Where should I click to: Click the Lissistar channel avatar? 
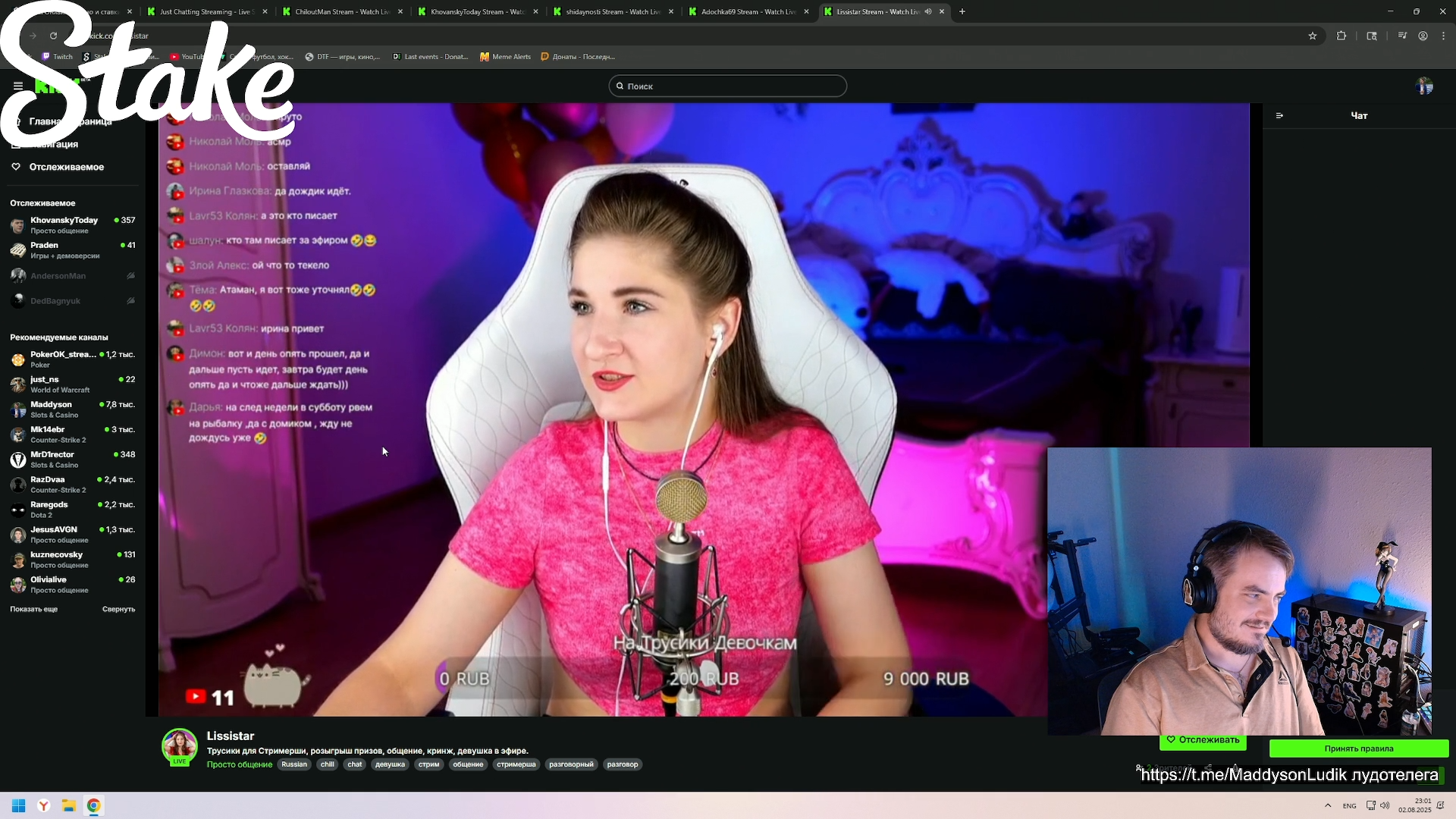click(x=180, y=746)
